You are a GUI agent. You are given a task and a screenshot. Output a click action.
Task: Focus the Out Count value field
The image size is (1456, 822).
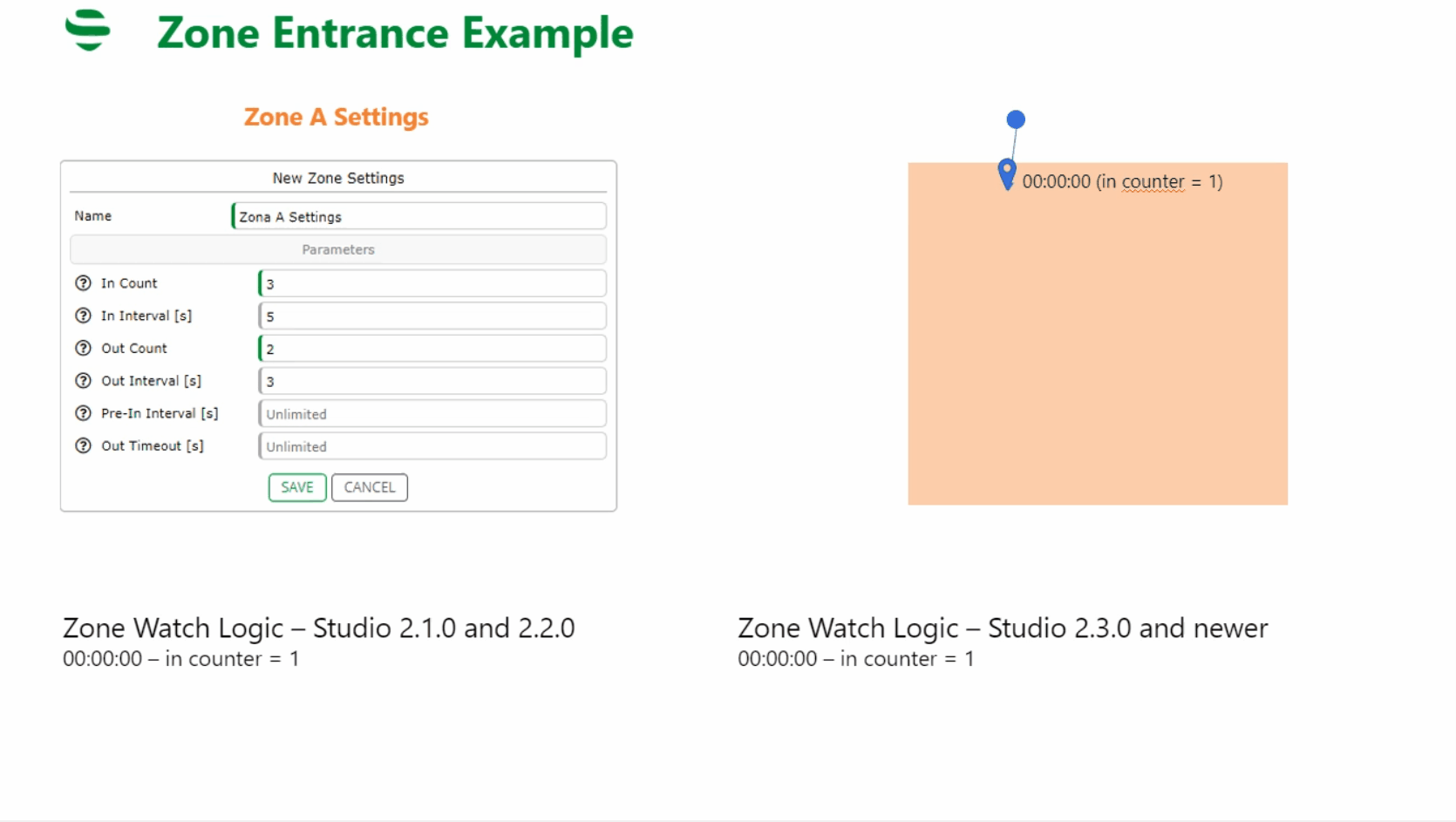point(432,348)
